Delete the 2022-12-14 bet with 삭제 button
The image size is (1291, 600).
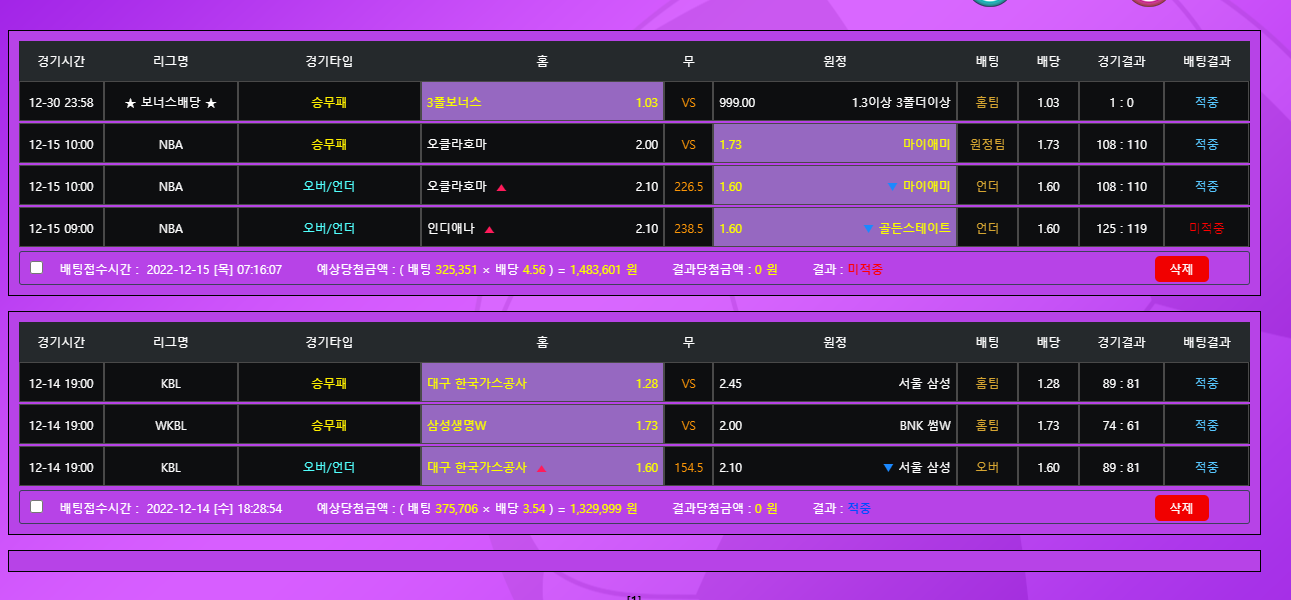click(1181, 508)
